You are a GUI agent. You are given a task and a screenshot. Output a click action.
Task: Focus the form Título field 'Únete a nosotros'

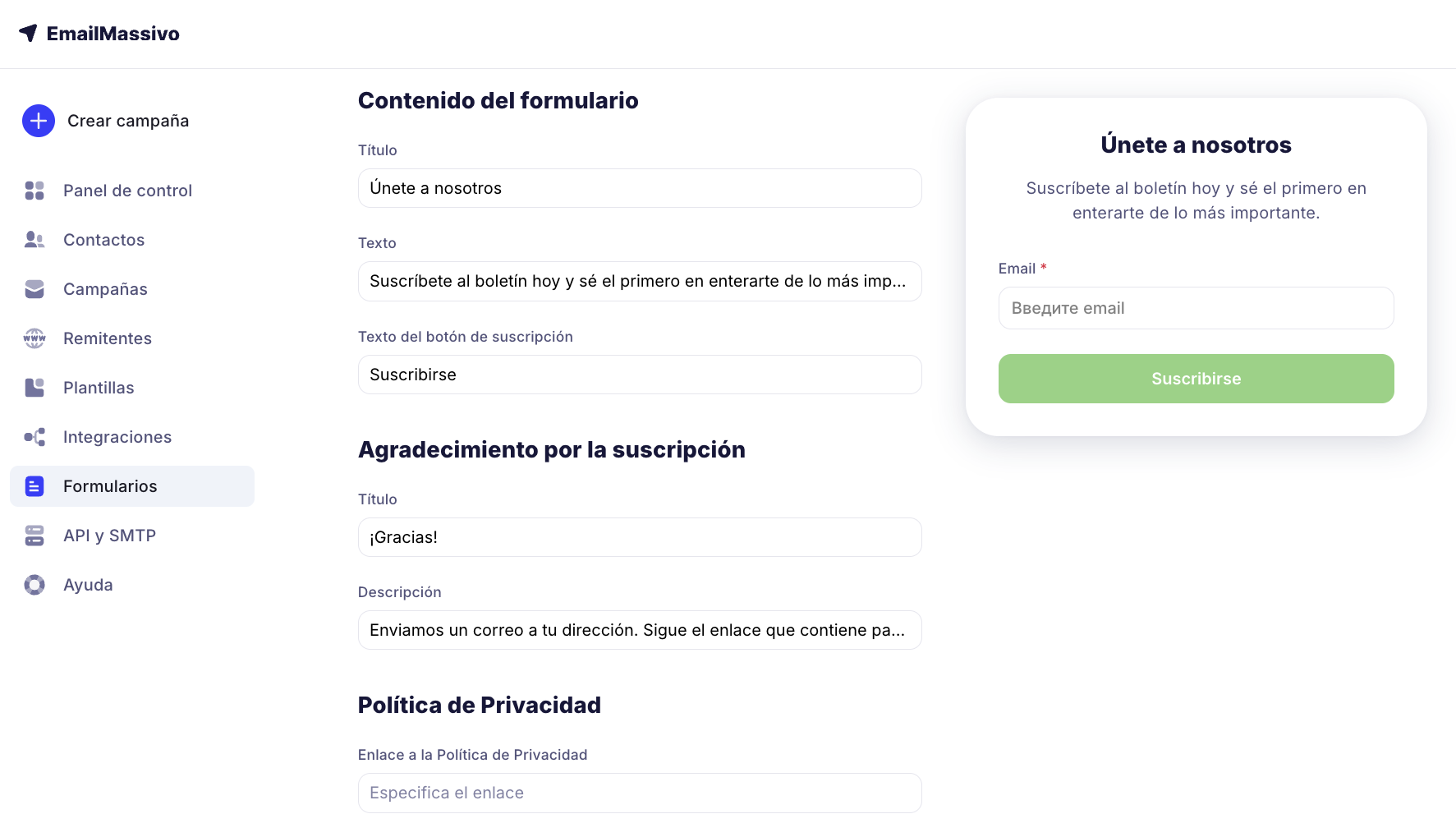(x=640, y=188)
